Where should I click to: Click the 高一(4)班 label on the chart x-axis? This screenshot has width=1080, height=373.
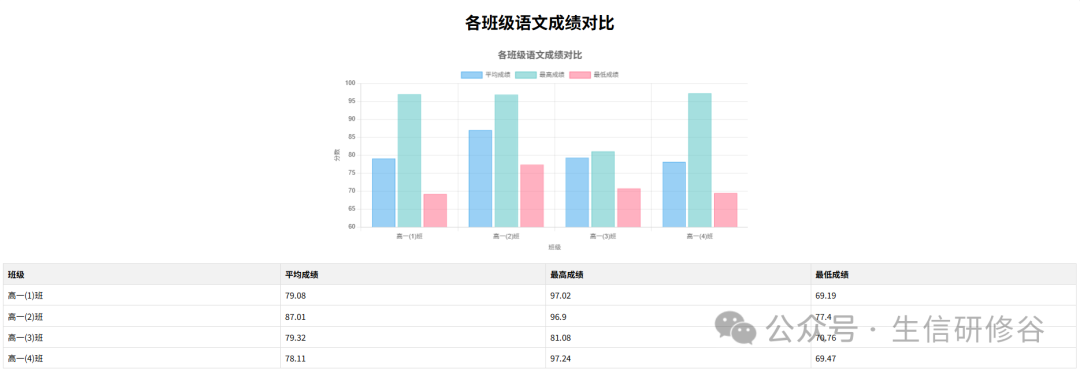pos(700,236)
